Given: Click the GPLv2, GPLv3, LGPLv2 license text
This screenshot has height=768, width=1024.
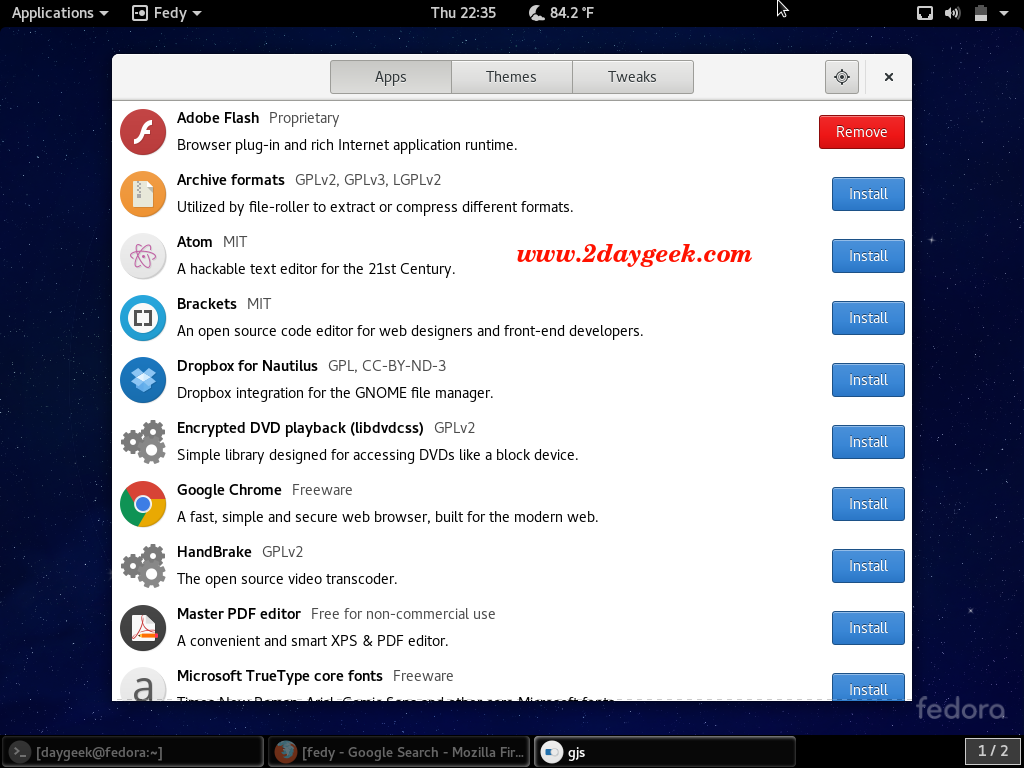Looking at the screenshot, I should (368, 180).
